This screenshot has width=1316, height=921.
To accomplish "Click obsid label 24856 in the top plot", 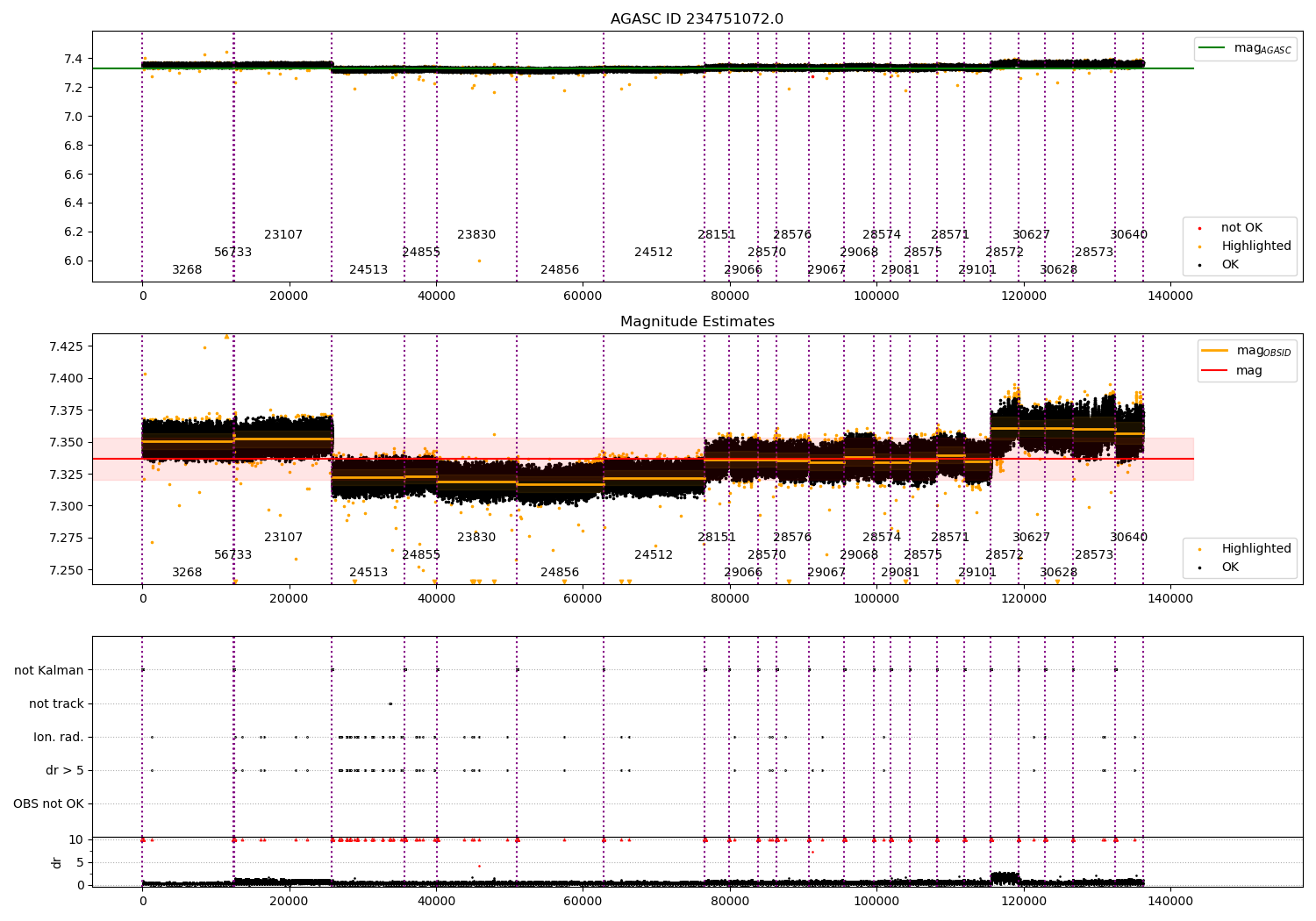I will [560, 270].
